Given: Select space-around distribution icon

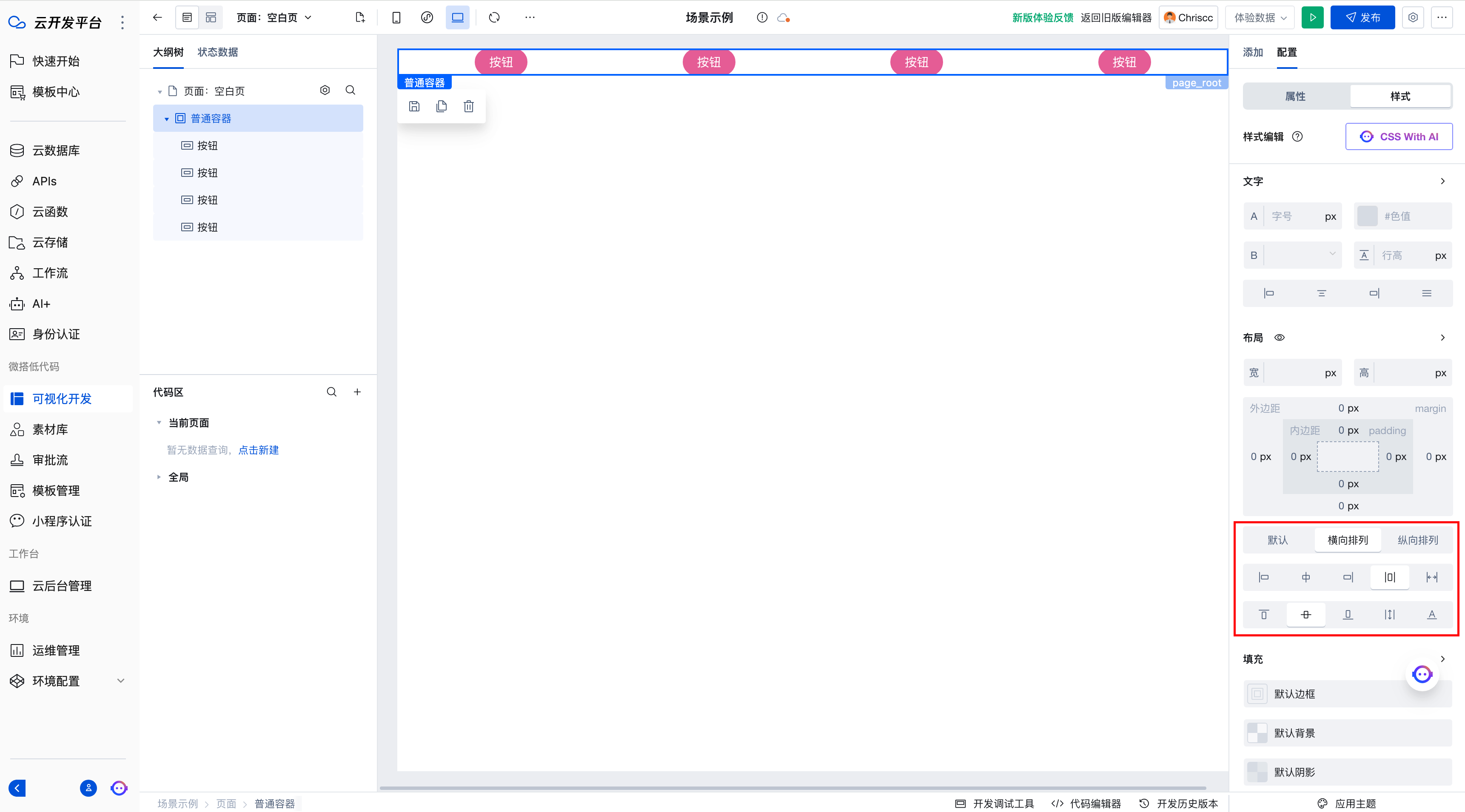Looking at the screenshot, I should pos(1390,577).
